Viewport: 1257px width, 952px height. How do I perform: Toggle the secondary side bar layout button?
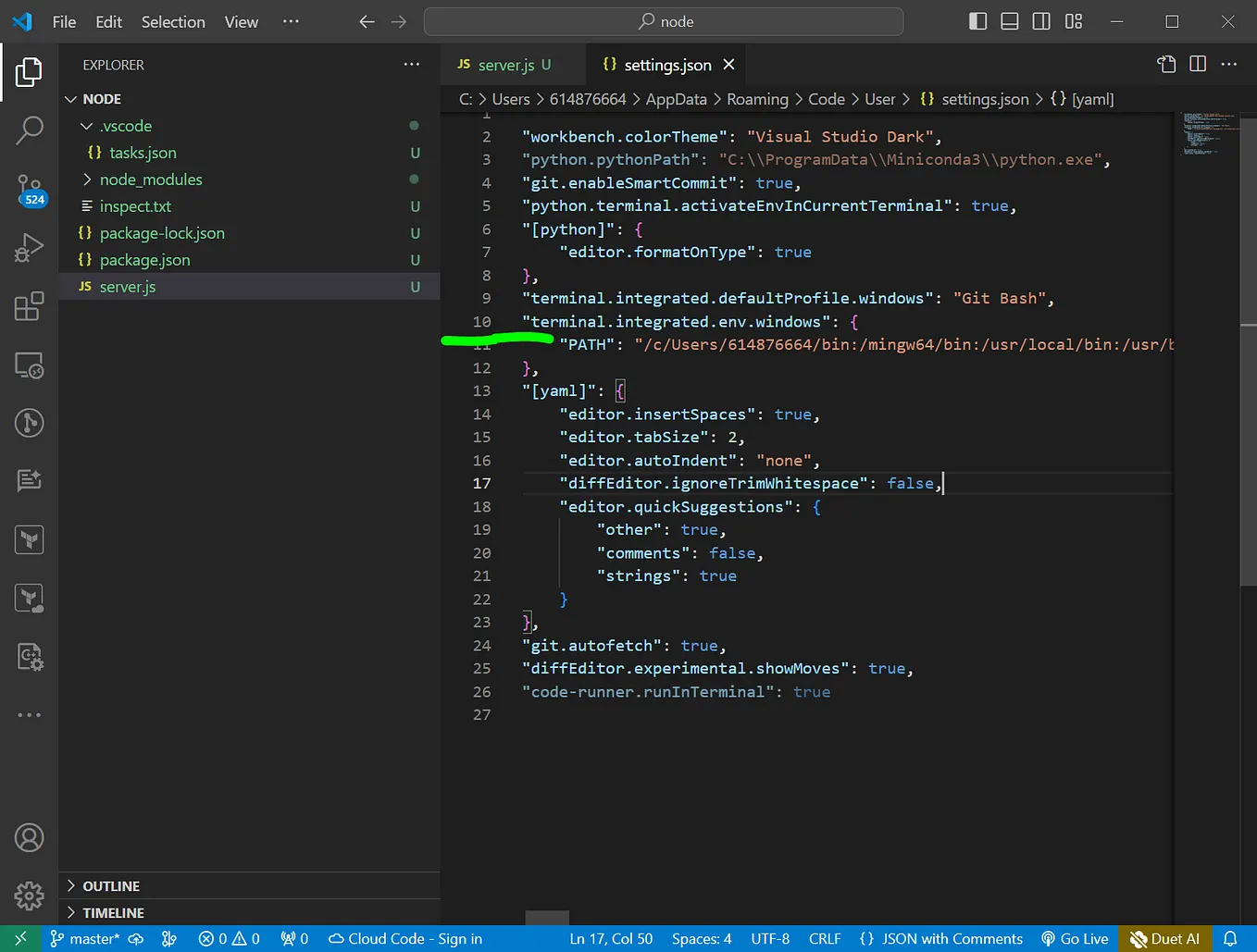pyautogui.click(x=1041, y=21)
